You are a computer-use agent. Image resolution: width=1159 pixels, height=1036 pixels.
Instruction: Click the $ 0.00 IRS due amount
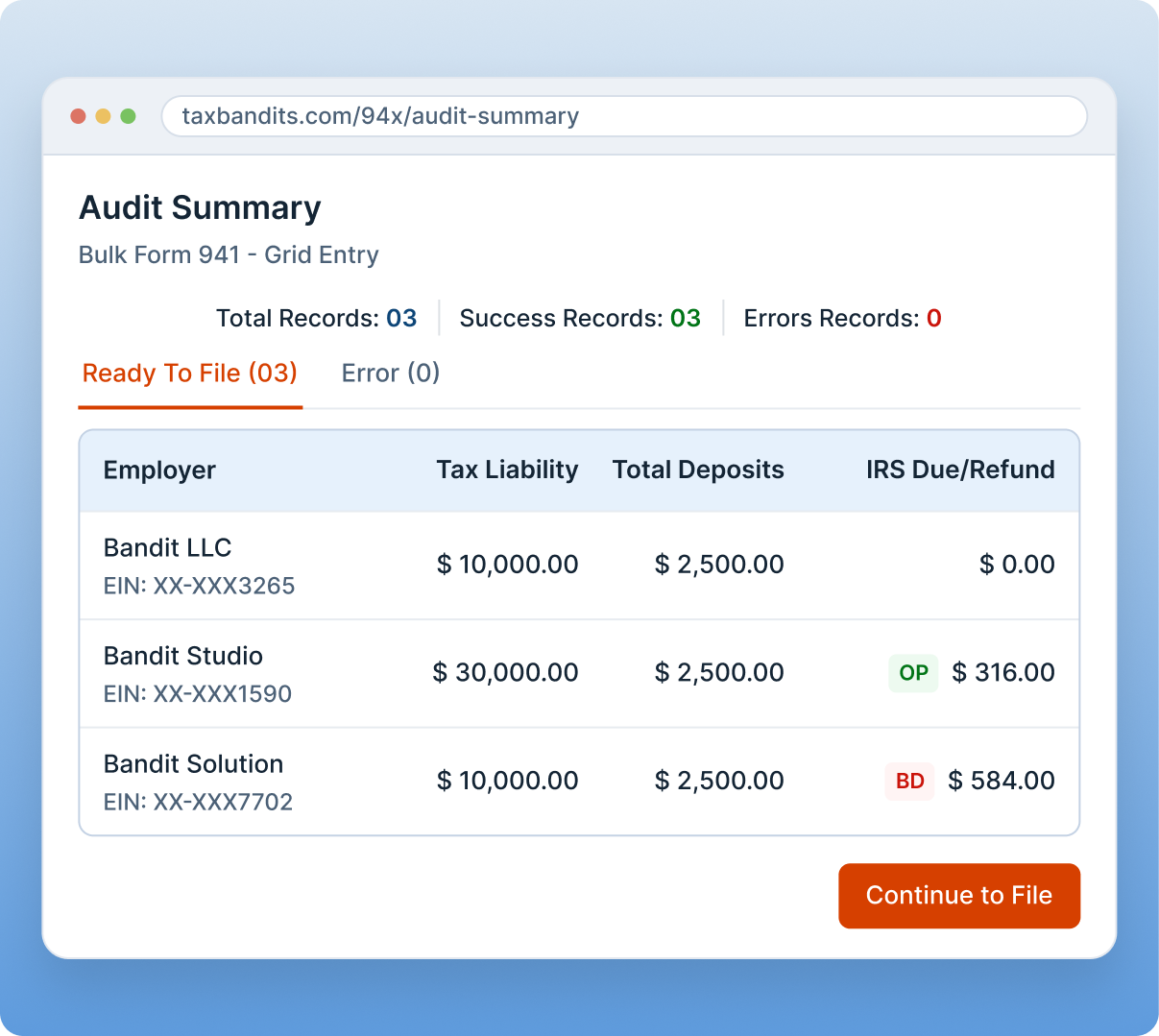1017,565
